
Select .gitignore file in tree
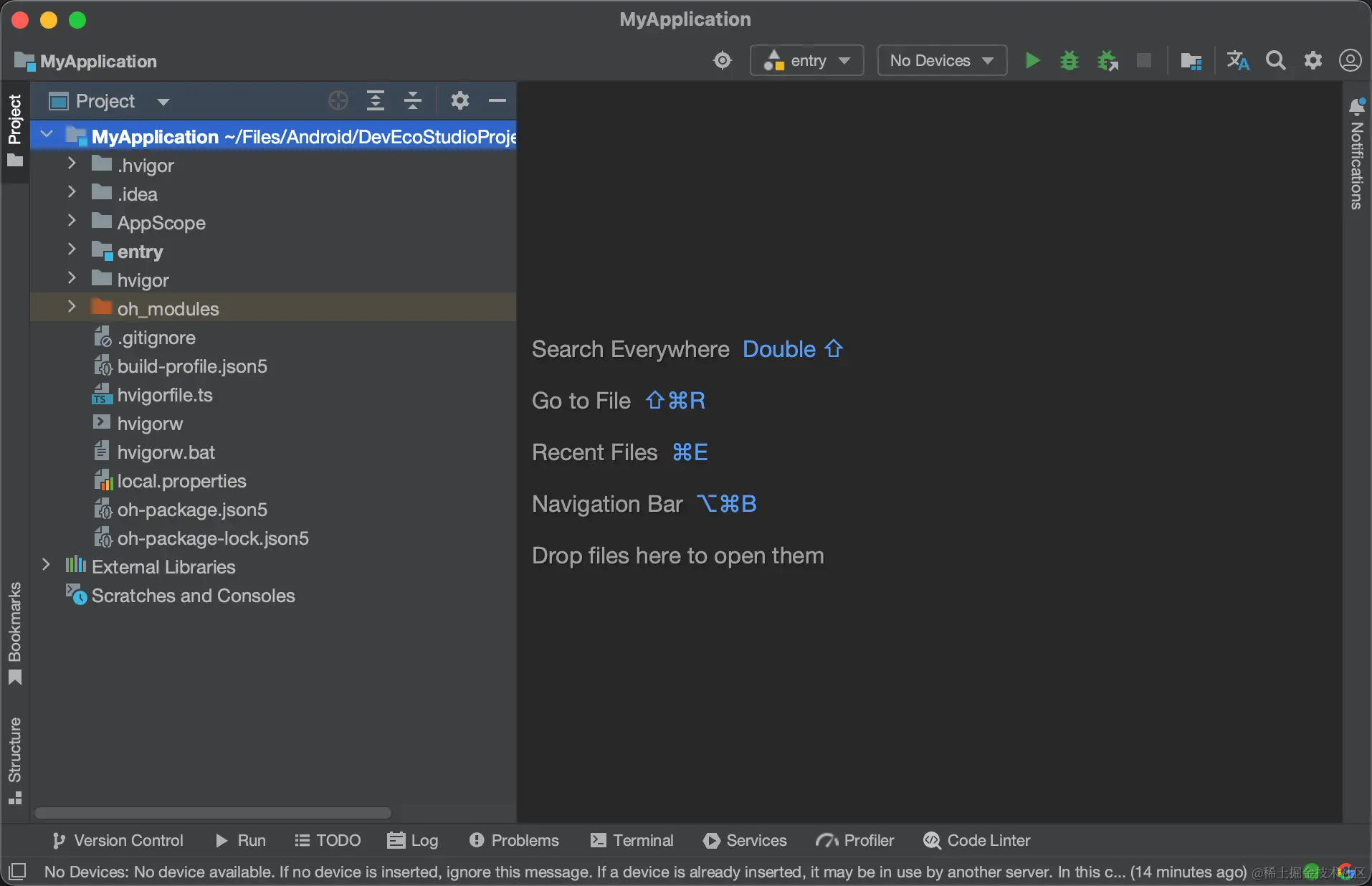[x=273, y=338]
